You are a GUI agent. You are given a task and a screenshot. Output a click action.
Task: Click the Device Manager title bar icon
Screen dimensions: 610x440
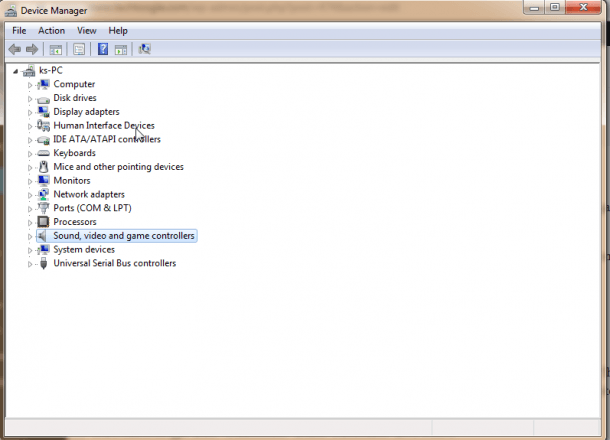point(11,11)
